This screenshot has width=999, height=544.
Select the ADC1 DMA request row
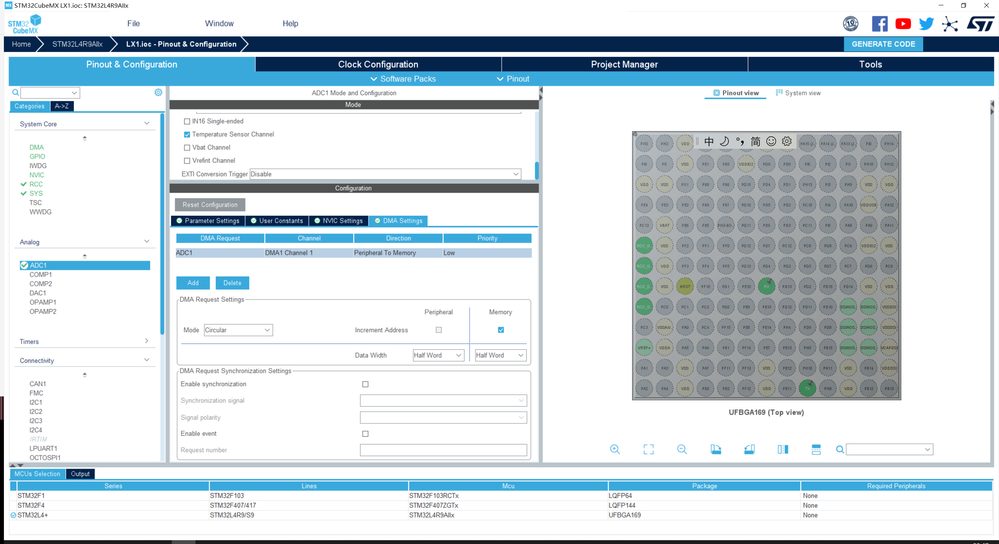point(354,253)
